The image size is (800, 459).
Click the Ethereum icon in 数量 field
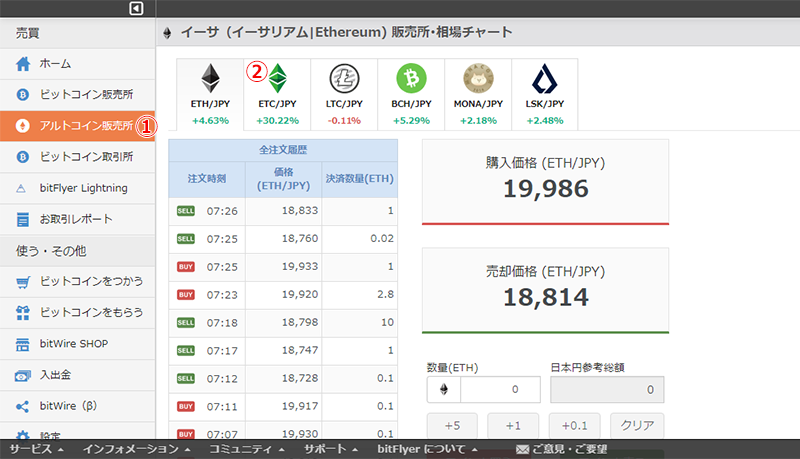pyautogui.click(x=444, y=390)
